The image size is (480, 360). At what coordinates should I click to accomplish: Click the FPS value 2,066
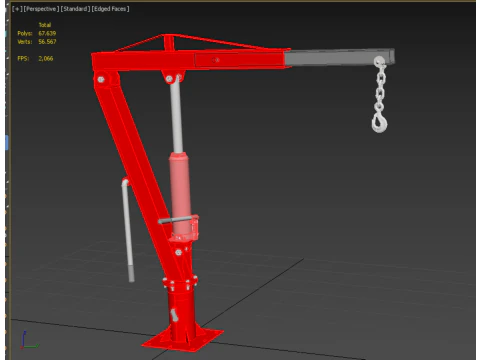46,58
